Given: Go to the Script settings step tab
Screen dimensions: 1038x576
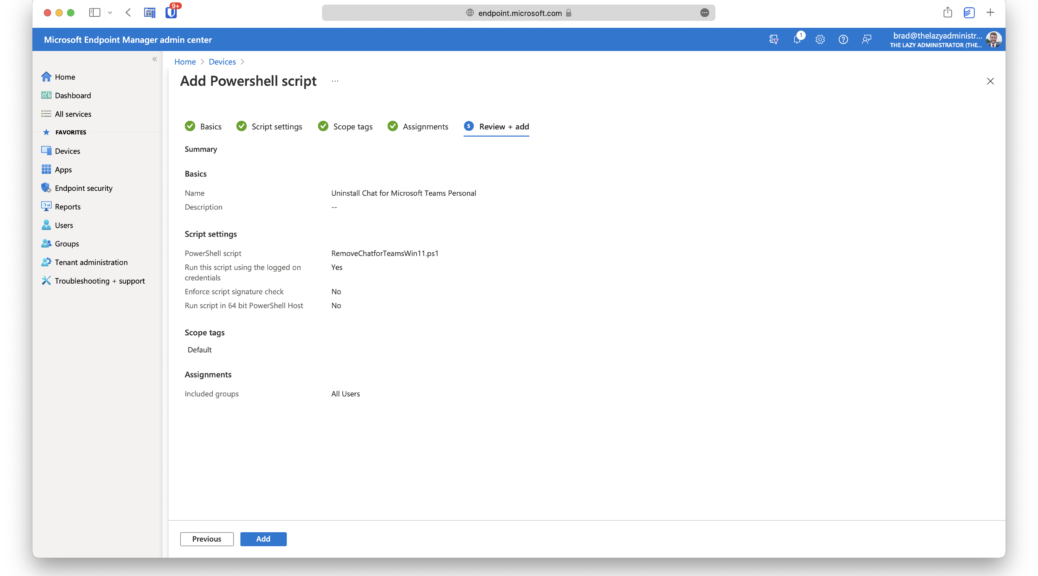Looking at the screenshot, I should pyautogui.click(x=269, y=126).
